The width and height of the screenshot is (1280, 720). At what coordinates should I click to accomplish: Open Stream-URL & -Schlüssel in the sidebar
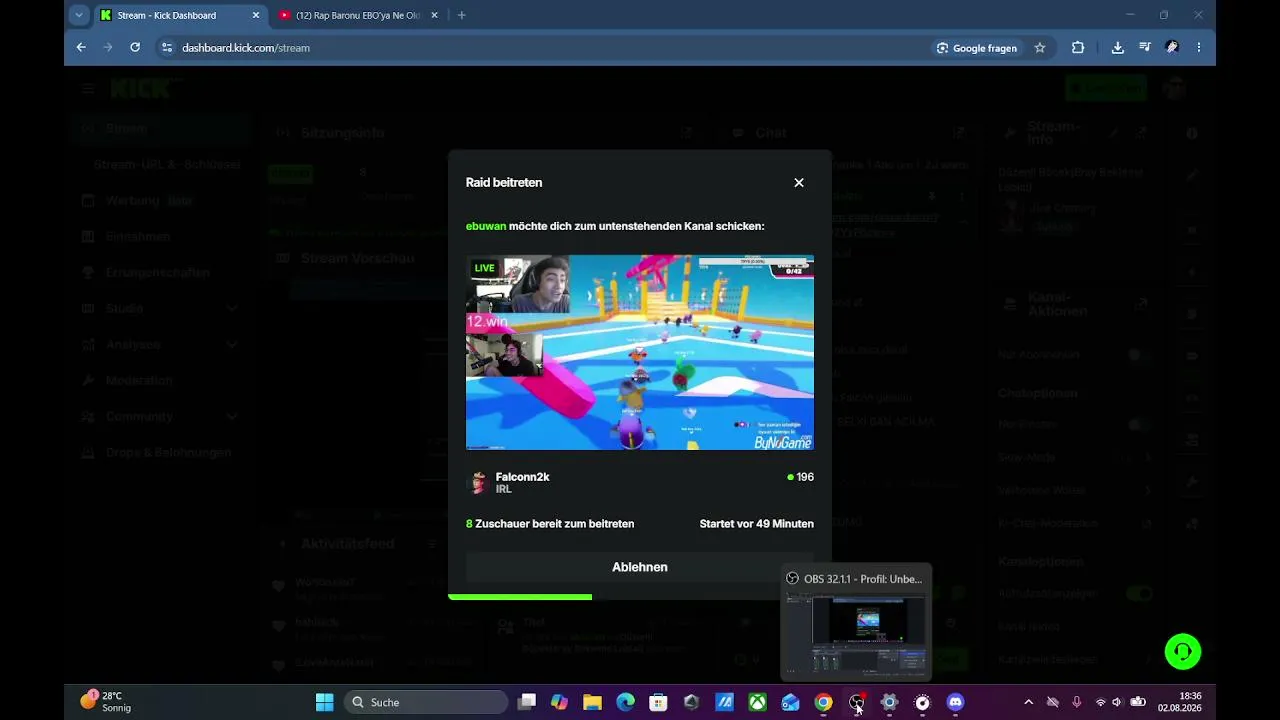point(167,164)
